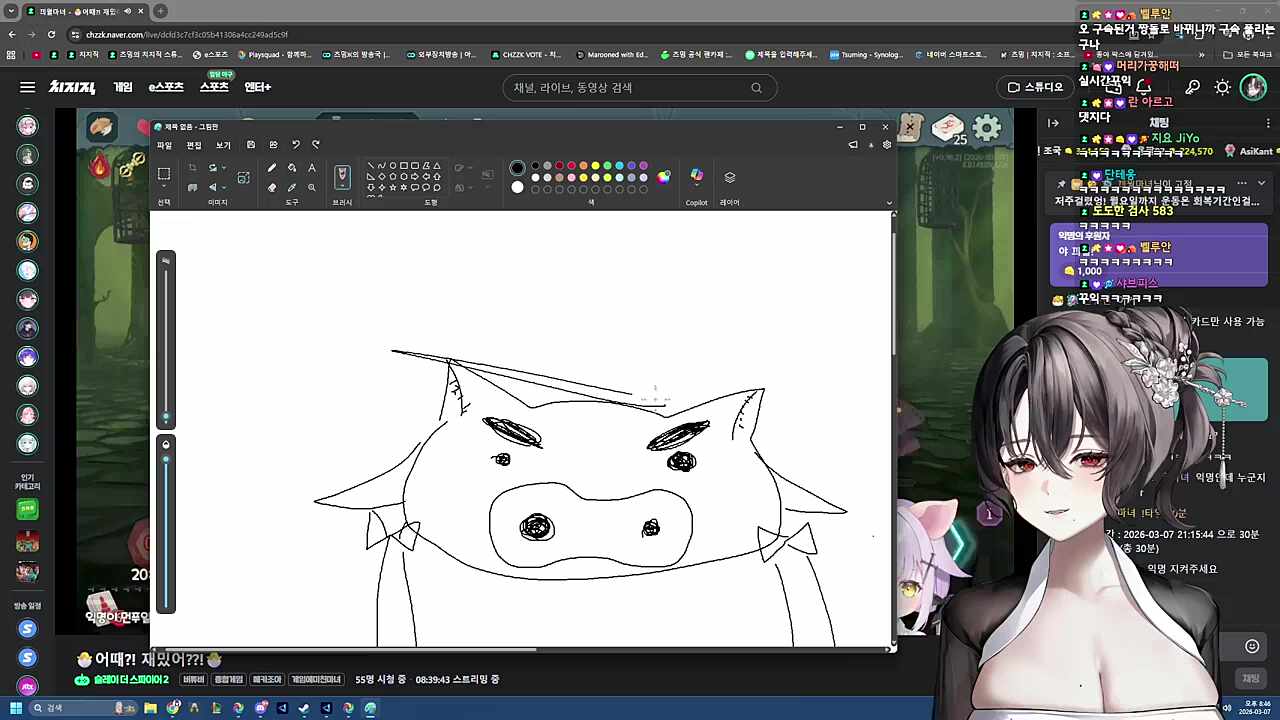Select the Pencil tool in Paint
Screen dimensions: 1280x720
272,168
